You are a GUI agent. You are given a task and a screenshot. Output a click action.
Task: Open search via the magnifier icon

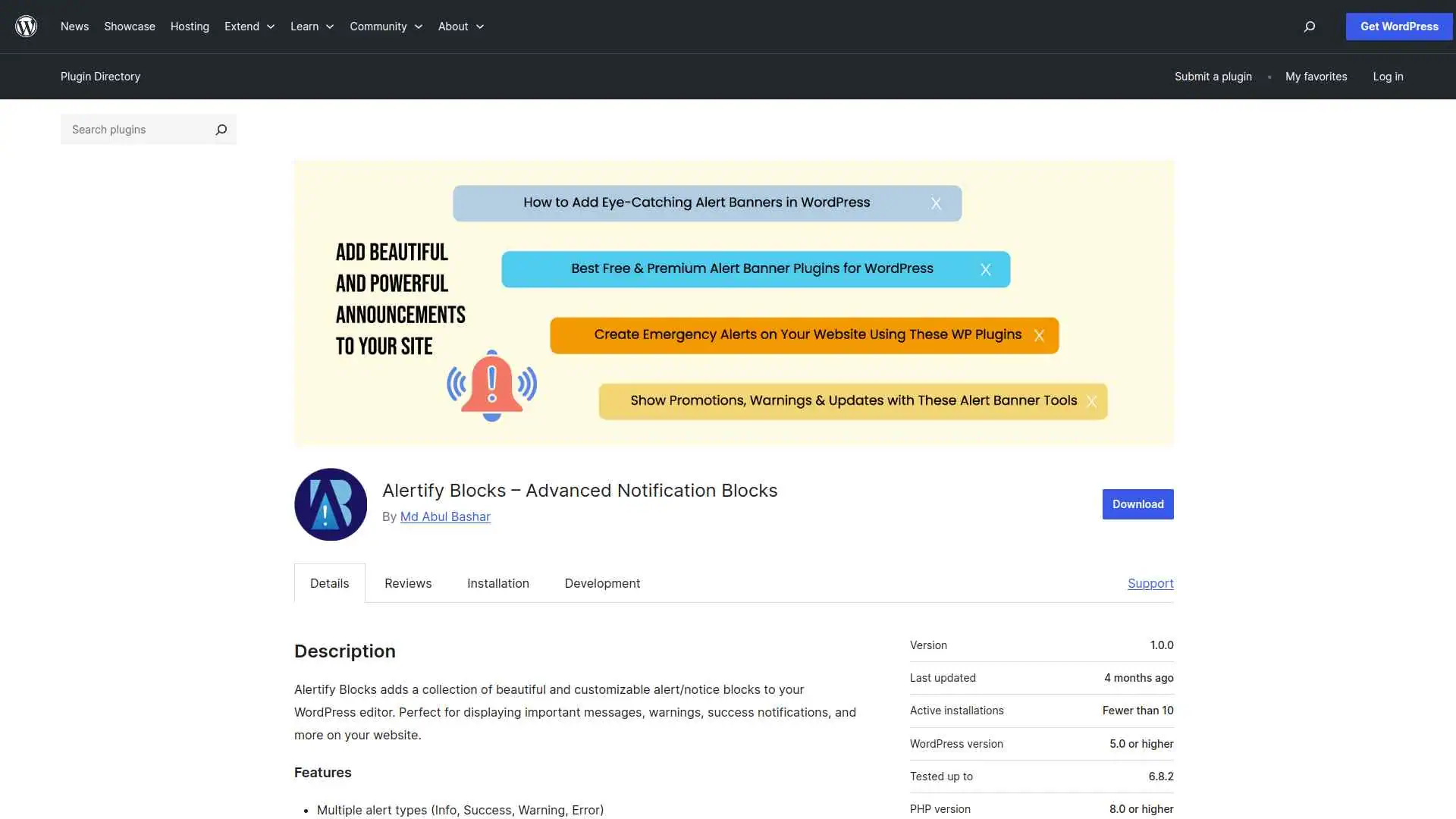click(x=1309, y=27)
